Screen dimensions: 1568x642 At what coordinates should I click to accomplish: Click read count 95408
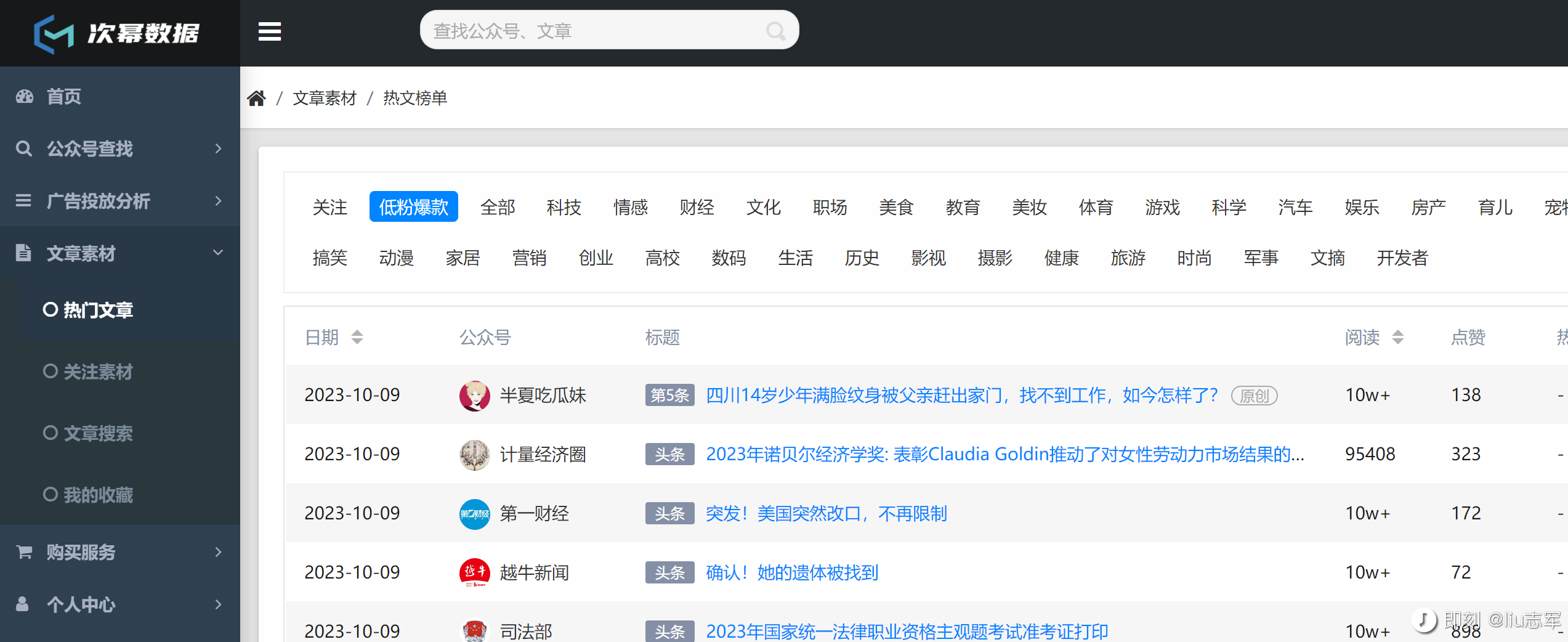pyautogui.click(x=1370, y=454)
